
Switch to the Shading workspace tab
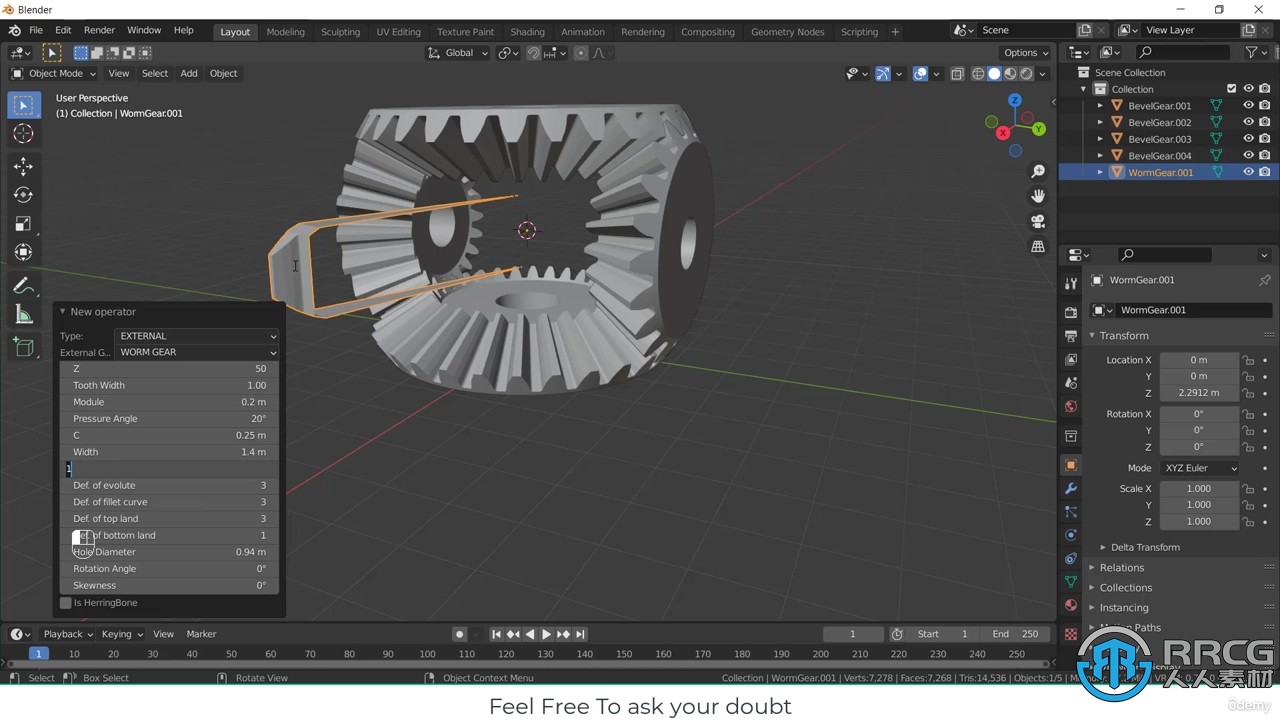tap(527, 32)
